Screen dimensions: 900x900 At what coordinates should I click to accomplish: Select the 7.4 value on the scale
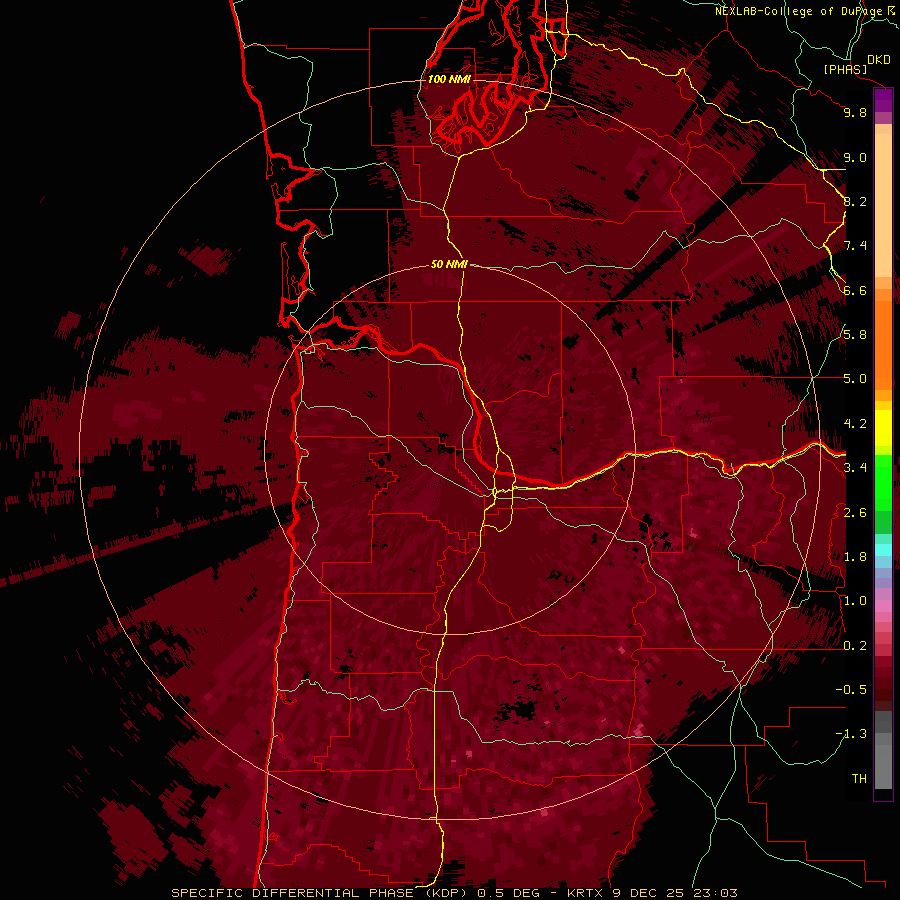(855, 246)
